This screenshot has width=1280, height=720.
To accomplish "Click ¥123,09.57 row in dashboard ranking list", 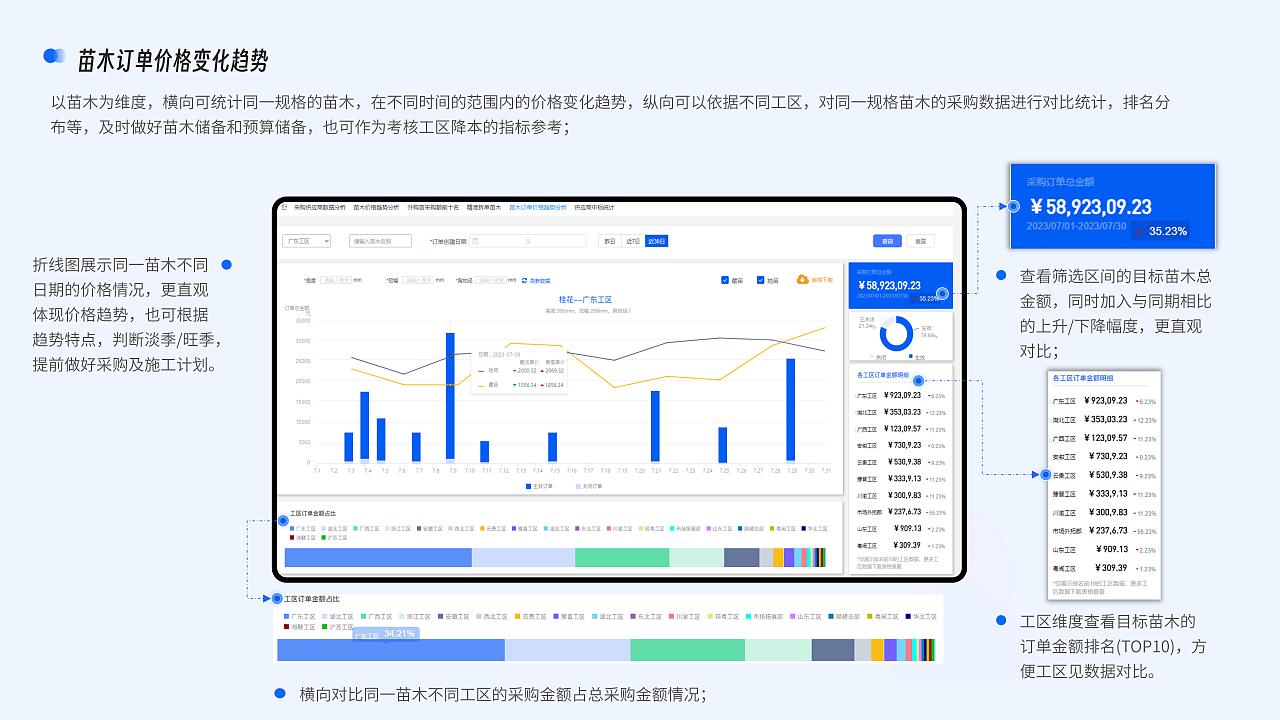I will [901, 429].
